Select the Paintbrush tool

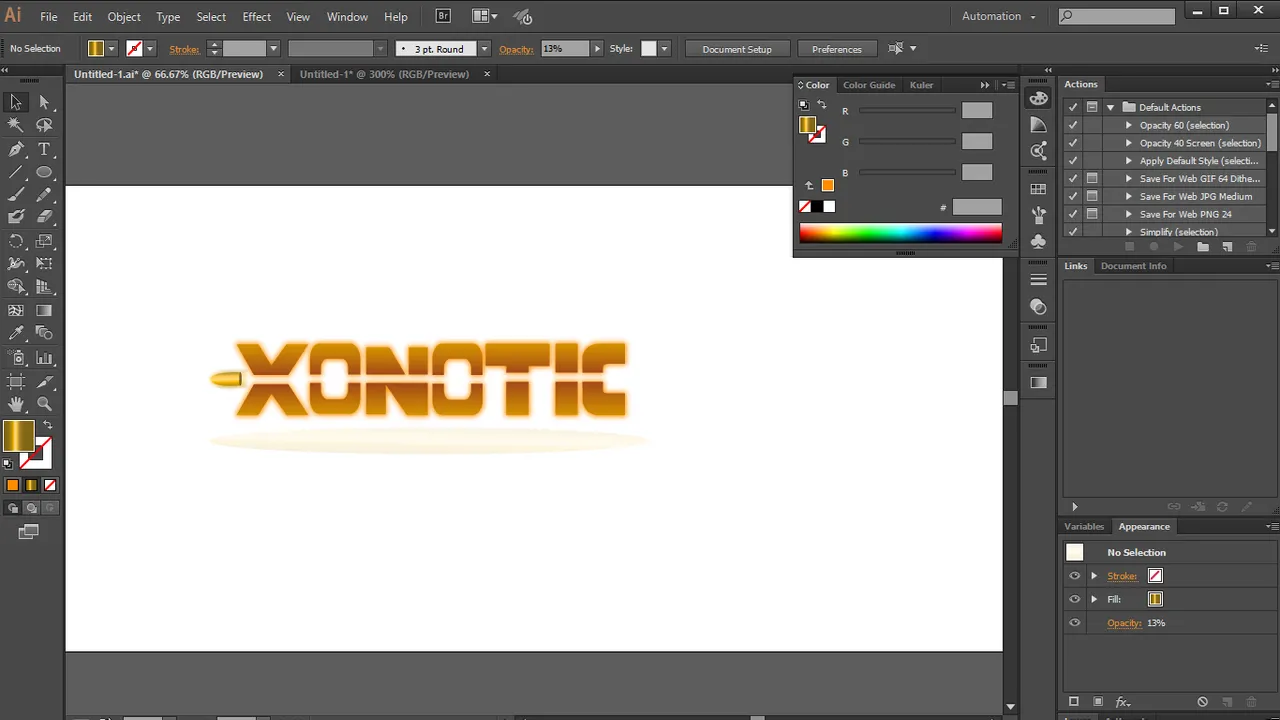click(16, 195)
